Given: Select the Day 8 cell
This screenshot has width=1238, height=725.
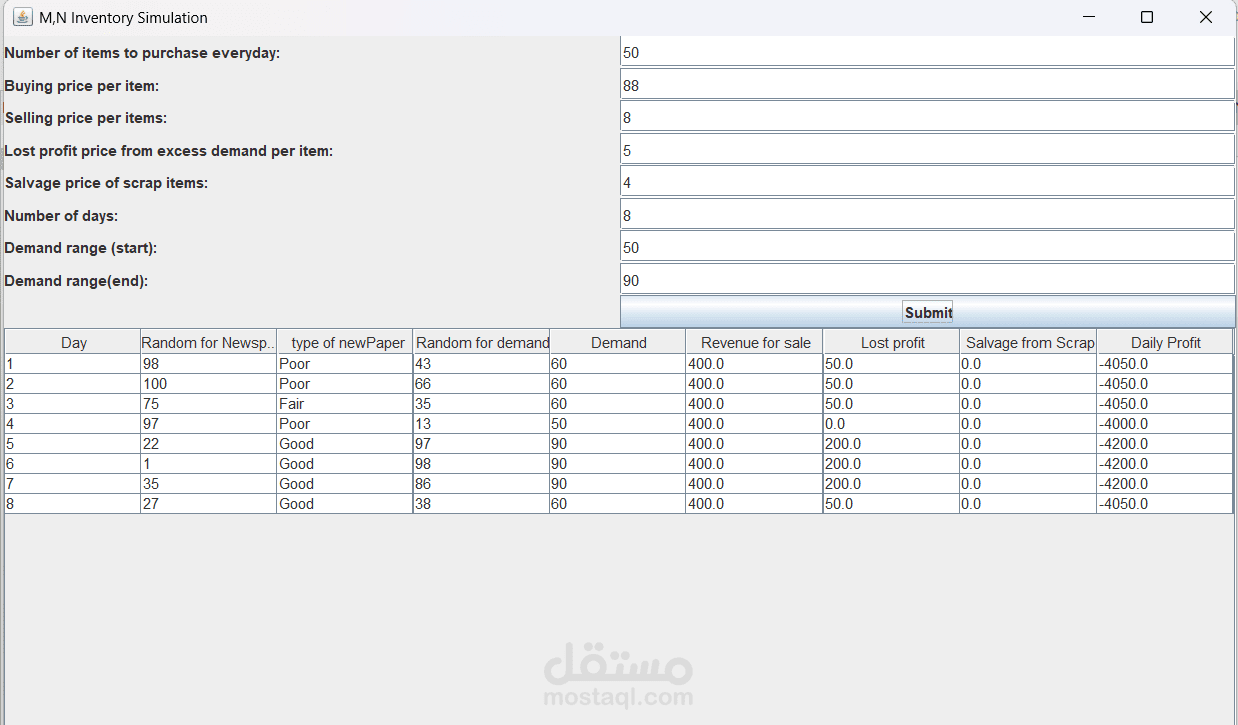Looking at the screenshot, I should (x=73, y=504).
